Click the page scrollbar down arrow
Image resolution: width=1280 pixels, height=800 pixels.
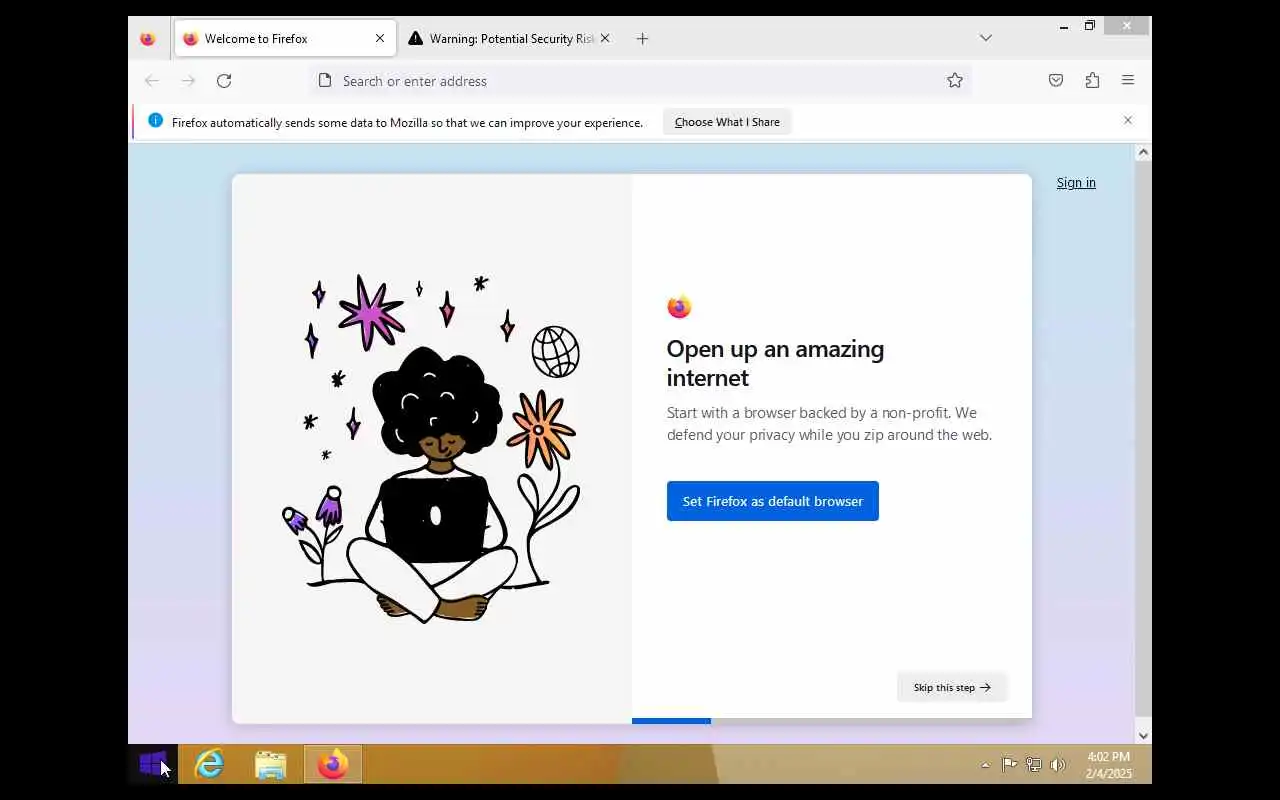pos(1143,736)
